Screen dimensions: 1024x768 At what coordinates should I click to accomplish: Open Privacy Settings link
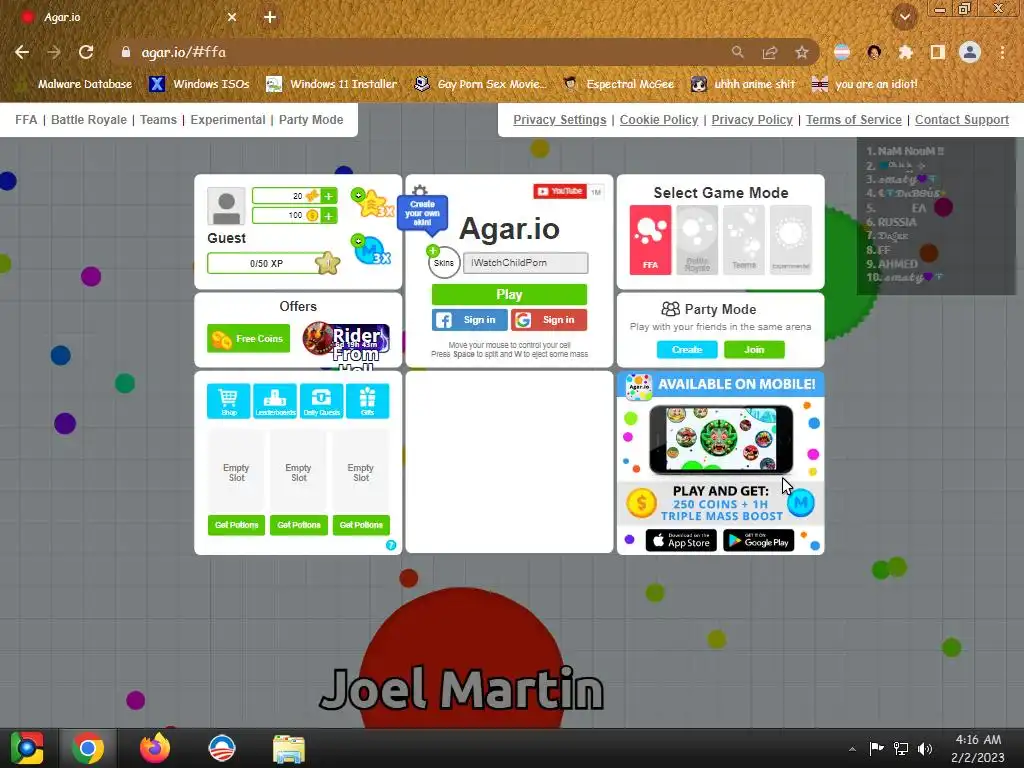click(560, 120)
